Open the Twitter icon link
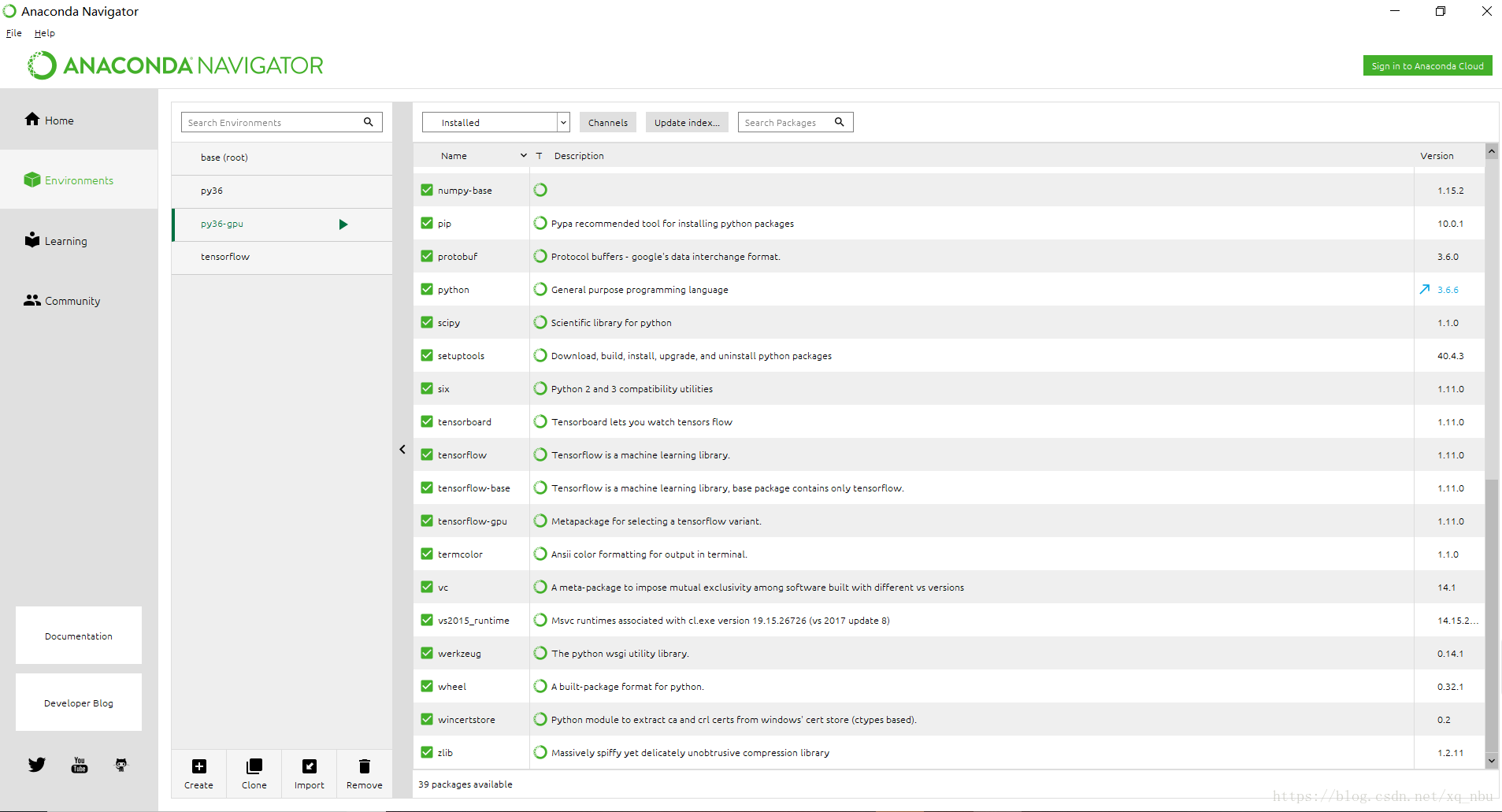The height and width of the screenshot is (812, 1502). (x=37, y=765)
